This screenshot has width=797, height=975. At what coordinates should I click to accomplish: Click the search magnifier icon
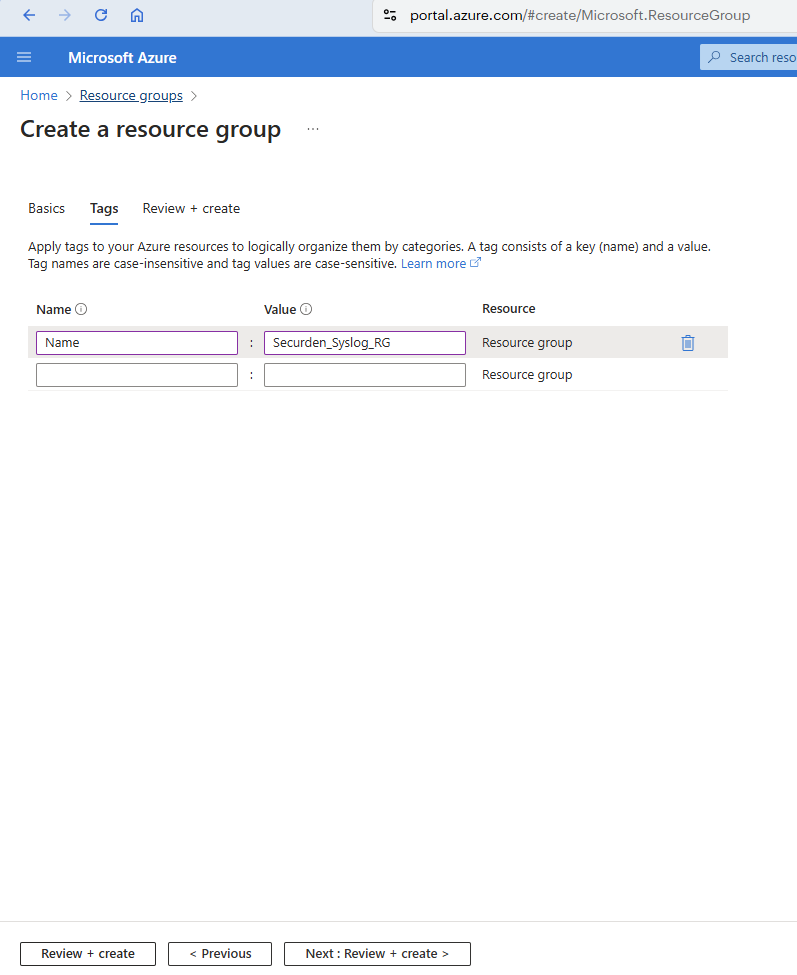coord(714,57)
